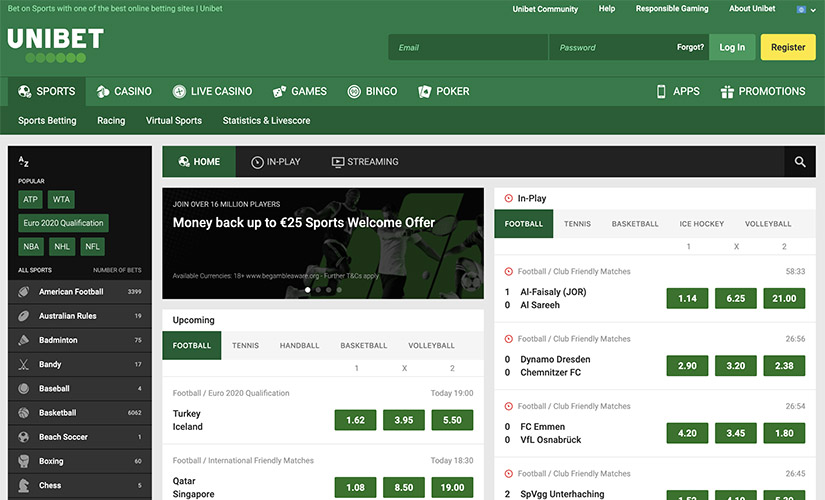Click the Home tab ball icon
The width and height of the screenshot is (825, 500).
tap(184, 162)
